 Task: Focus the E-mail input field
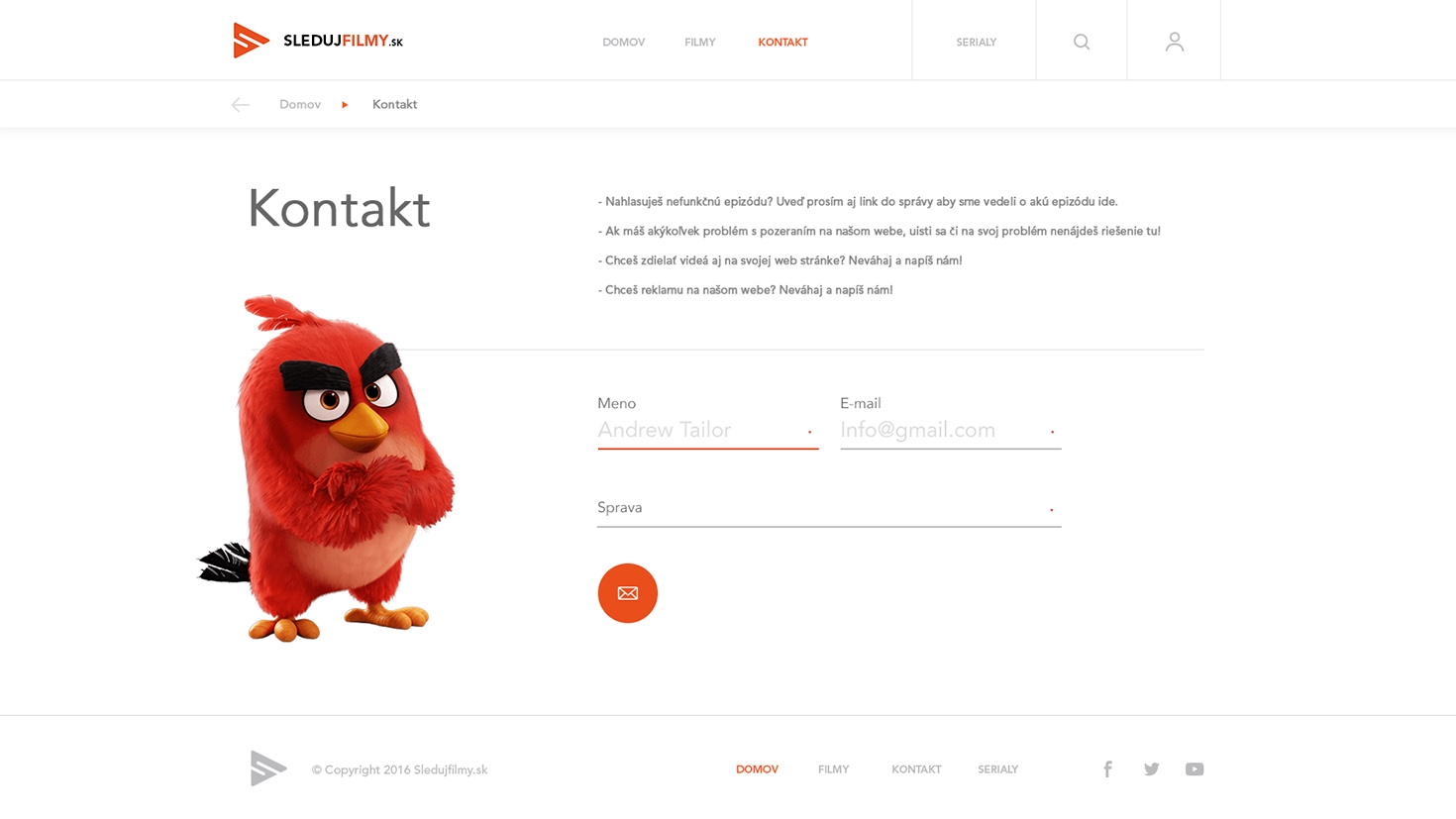[x=950, y=431]
